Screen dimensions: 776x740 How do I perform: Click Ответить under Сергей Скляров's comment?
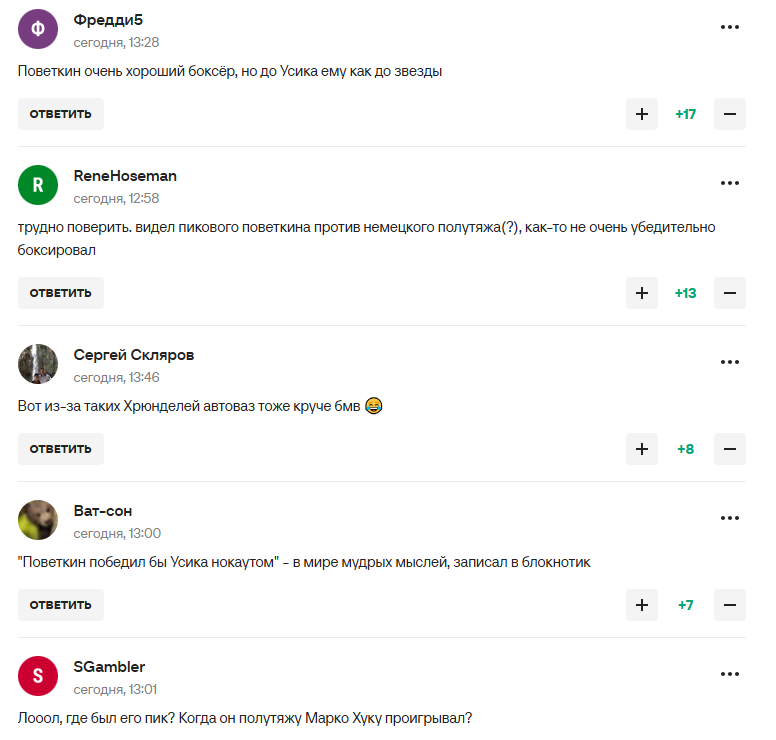click(61, 449)
